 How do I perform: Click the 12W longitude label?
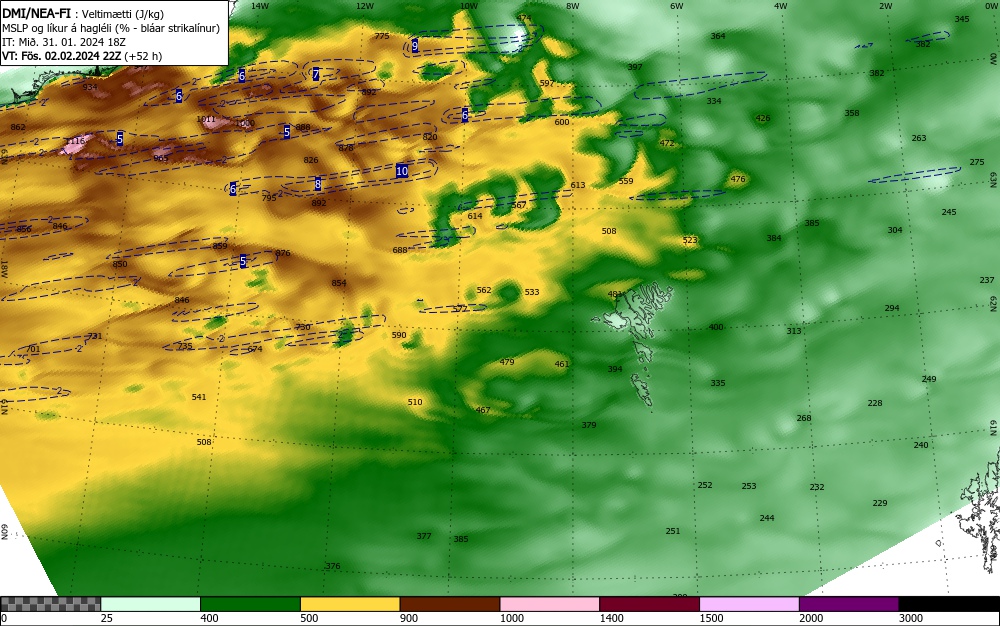(x=364, y=6)
